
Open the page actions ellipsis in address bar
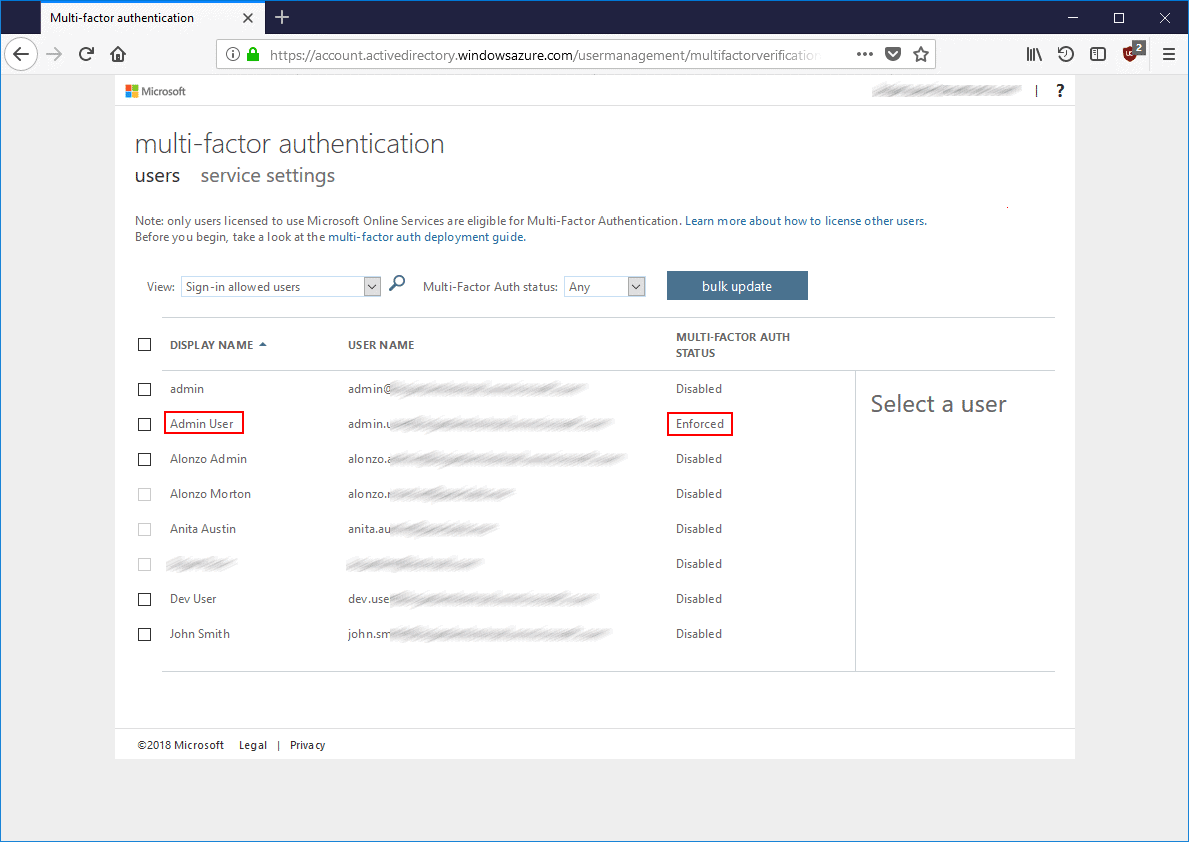point(864,54)
